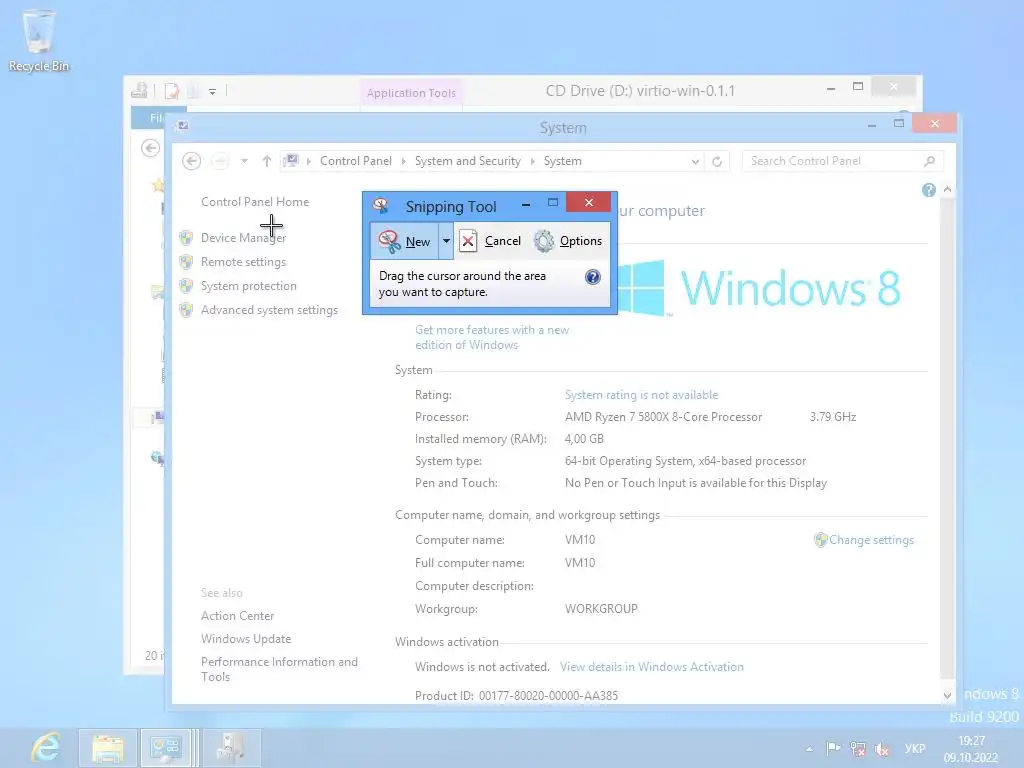Open Snipping Tool Options
The width and height of the screenshot is (1024, 768).
point(568,241)
